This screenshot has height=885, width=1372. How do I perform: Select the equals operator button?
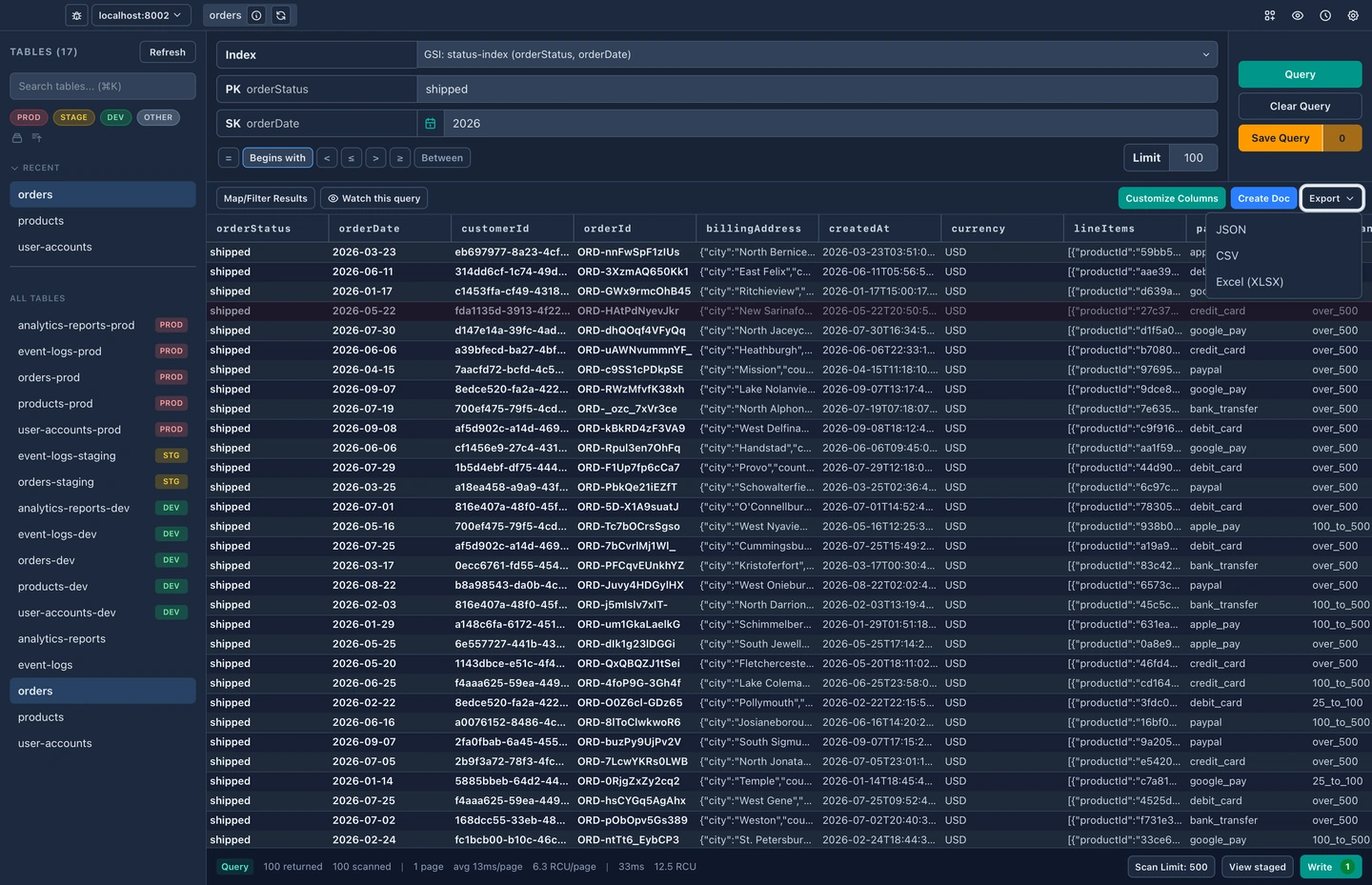coord(228,158)
